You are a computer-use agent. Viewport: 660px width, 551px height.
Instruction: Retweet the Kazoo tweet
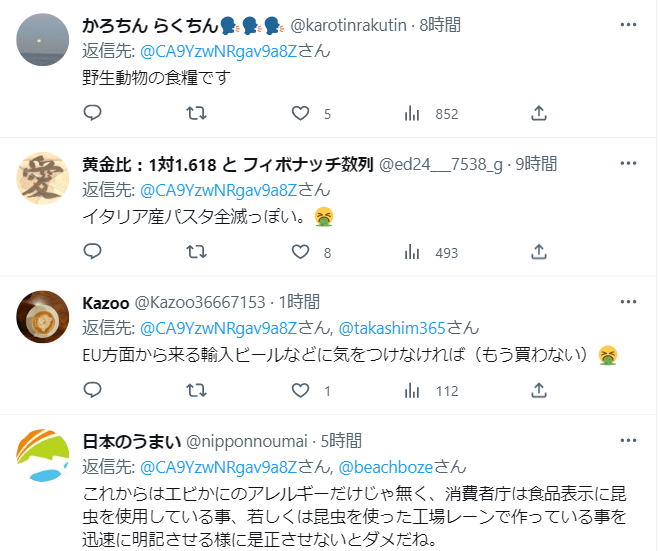196,391
